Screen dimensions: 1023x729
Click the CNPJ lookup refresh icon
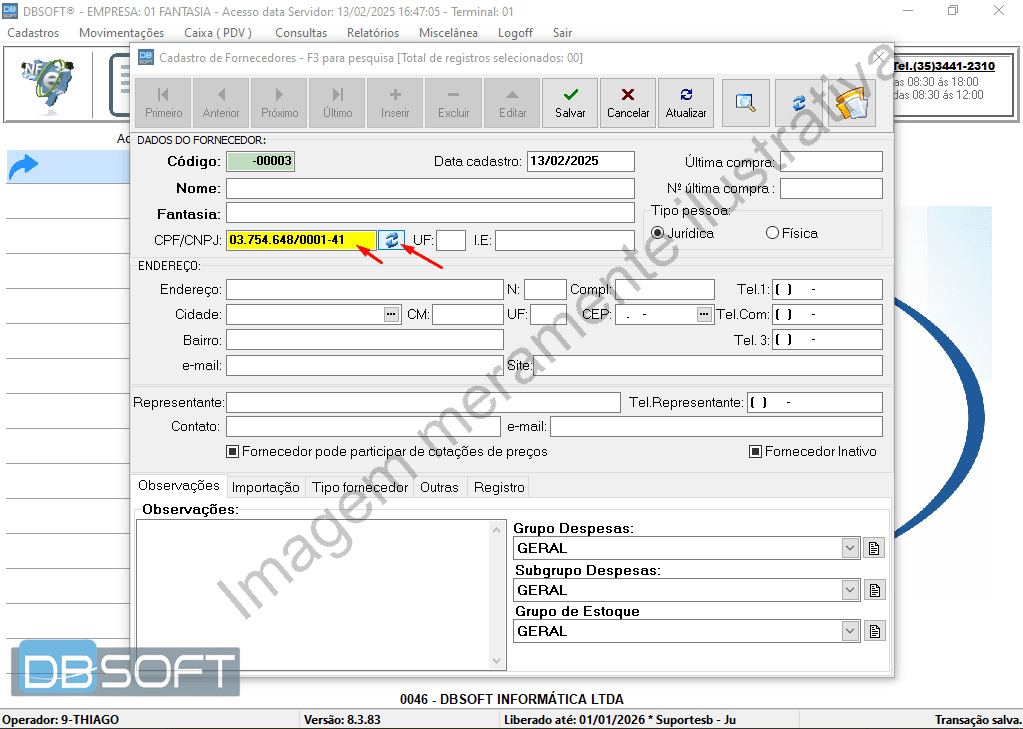point(392,240)
